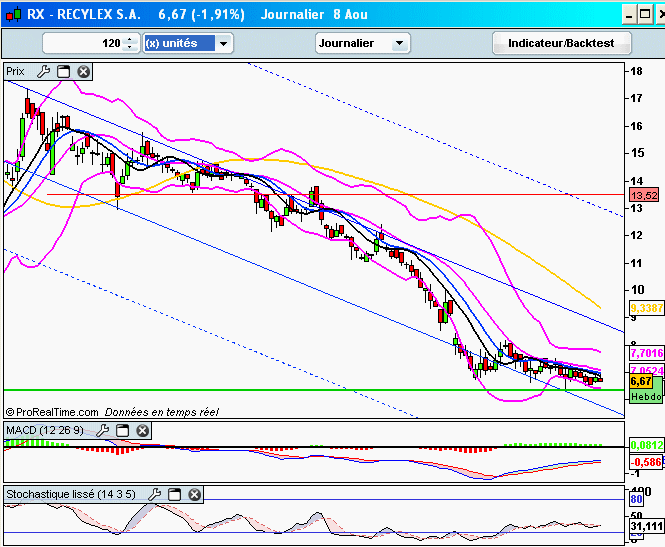Open Stochastique lissé wrench settings

click(154, 494)
